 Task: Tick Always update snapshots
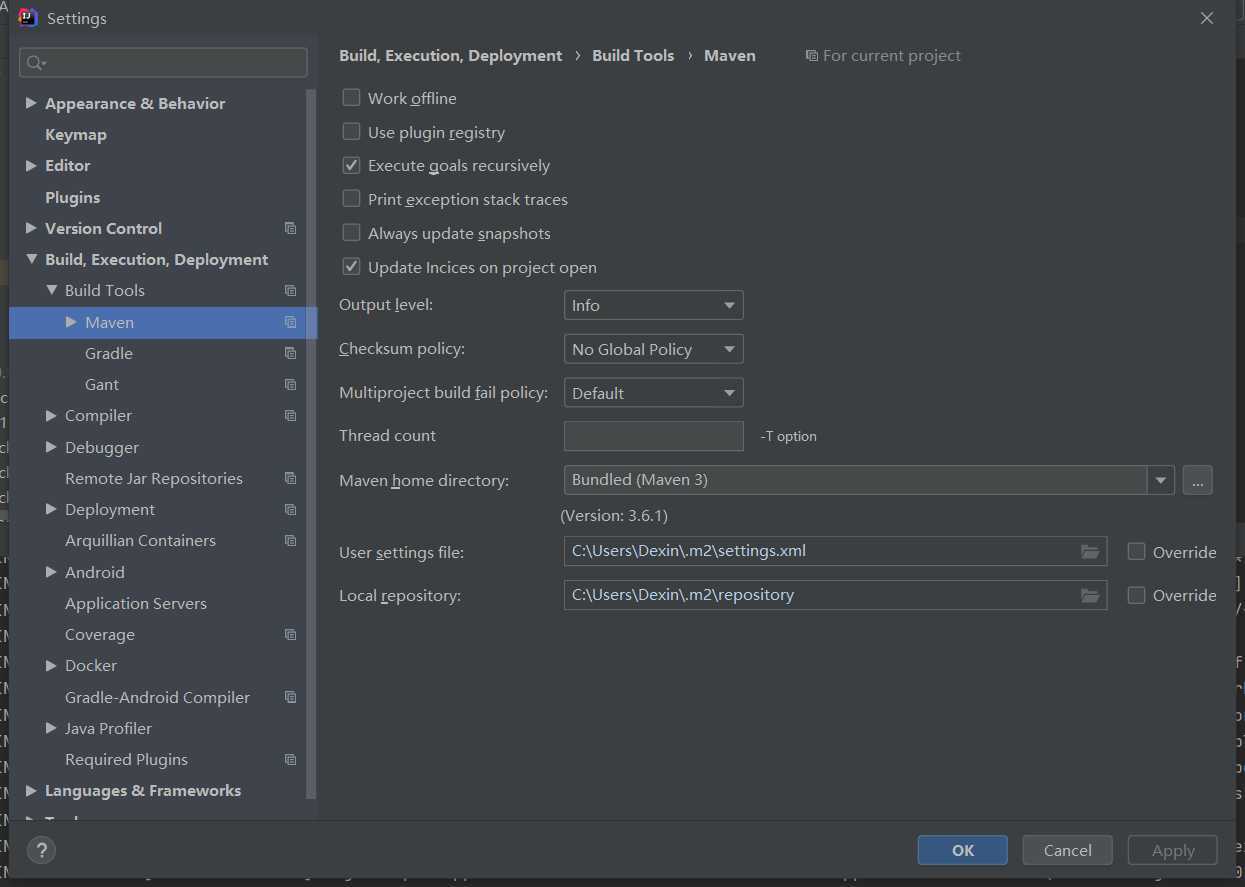pyautogui.click(x=351, y=233)
